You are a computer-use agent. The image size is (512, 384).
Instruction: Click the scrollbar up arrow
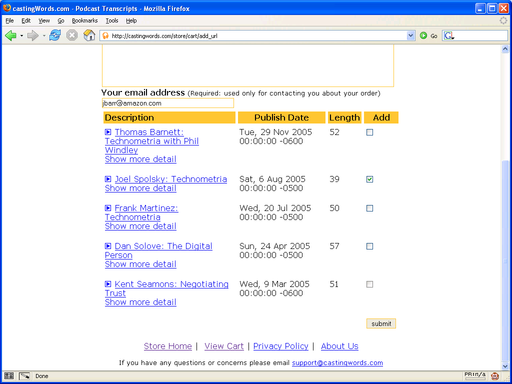[x=505, y=49]
